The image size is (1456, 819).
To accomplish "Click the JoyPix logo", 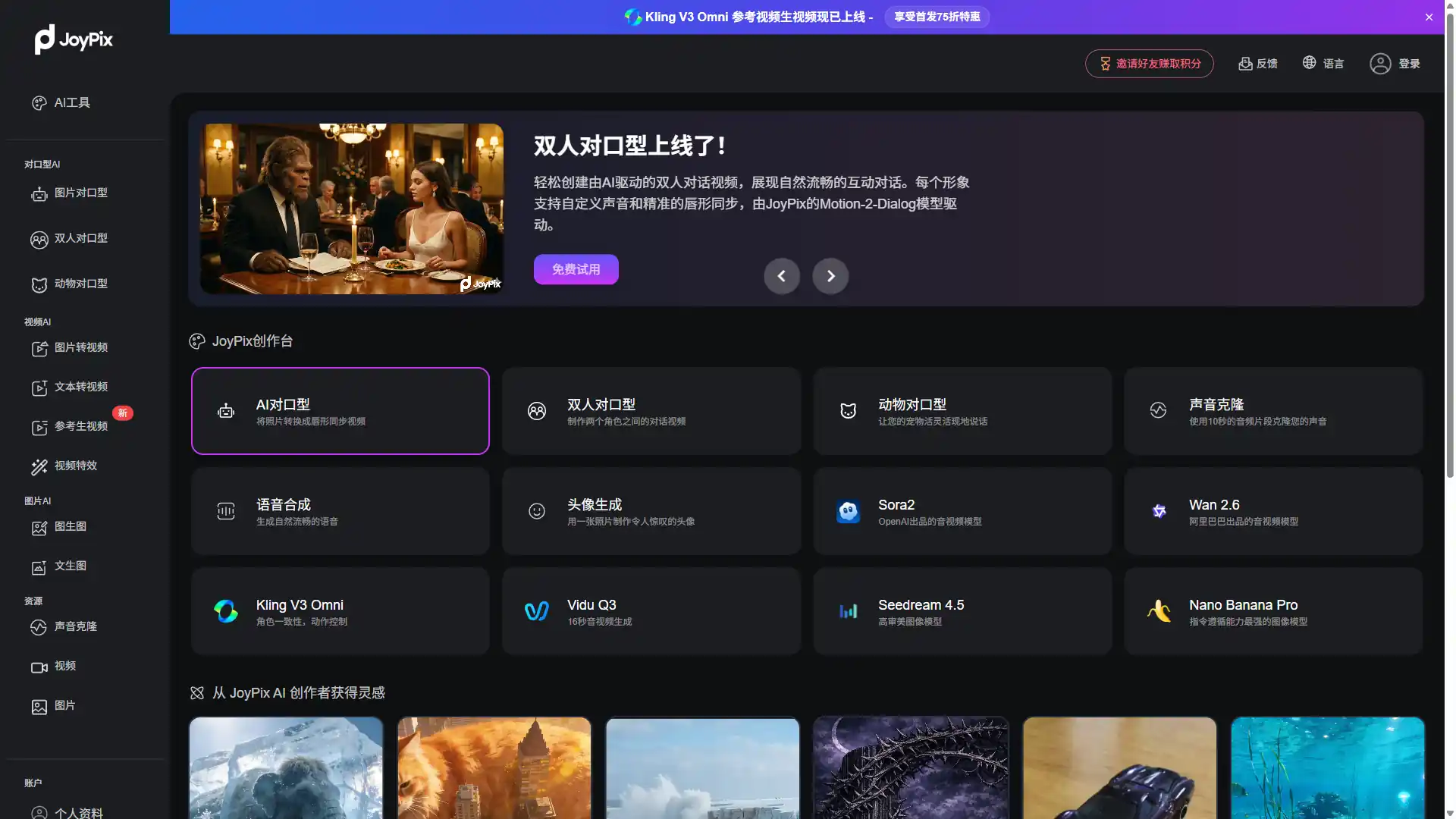I will pyautogui.click(x=74, y=39).
